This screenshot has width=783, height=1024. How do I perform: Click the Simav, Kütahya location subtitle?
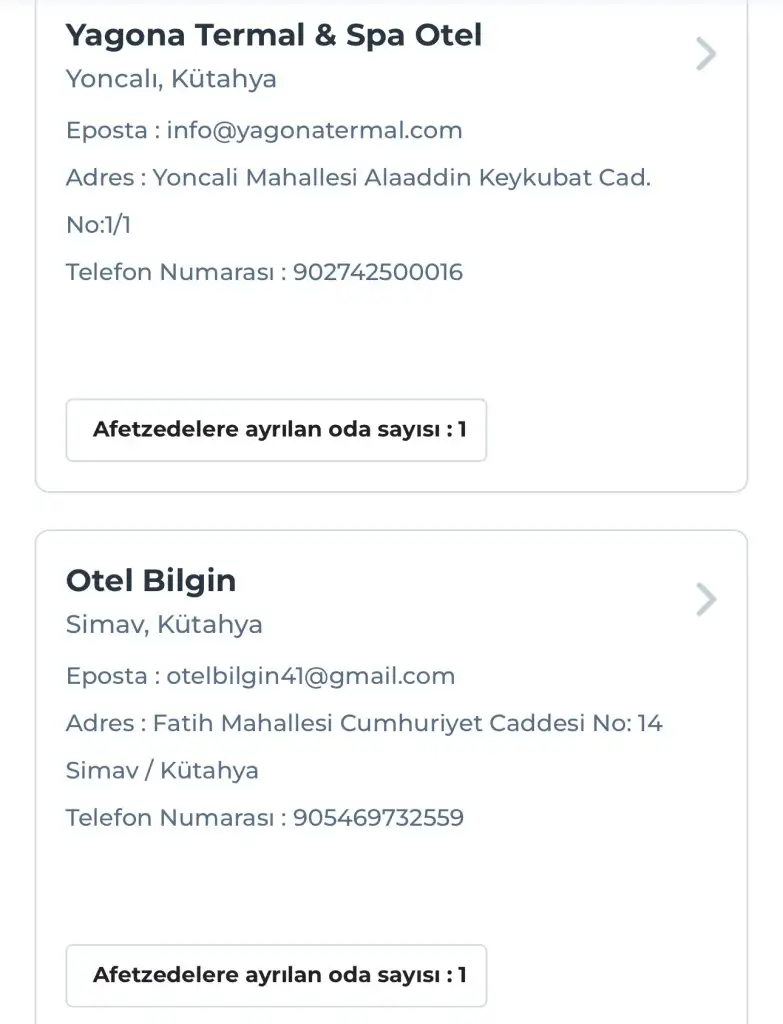[x=164, y=625]
